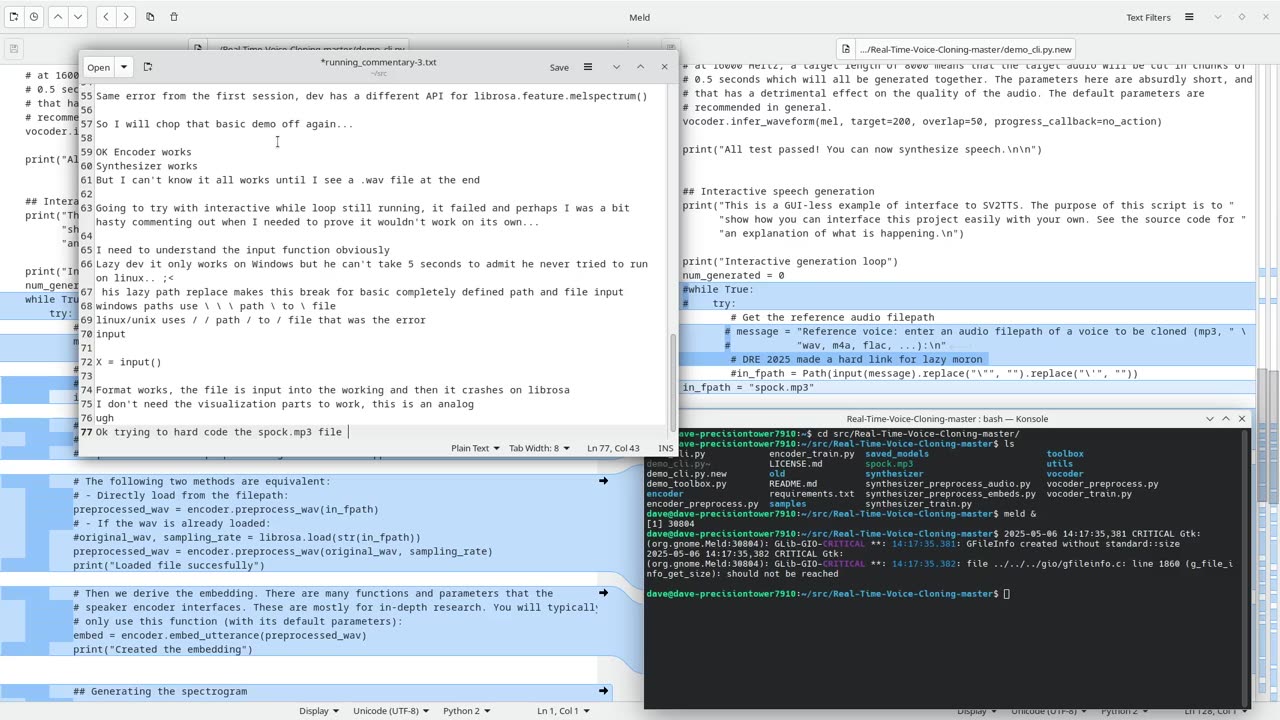Click Meld's left pane save icon
The image size is (1280, 720).
point(14,48)
